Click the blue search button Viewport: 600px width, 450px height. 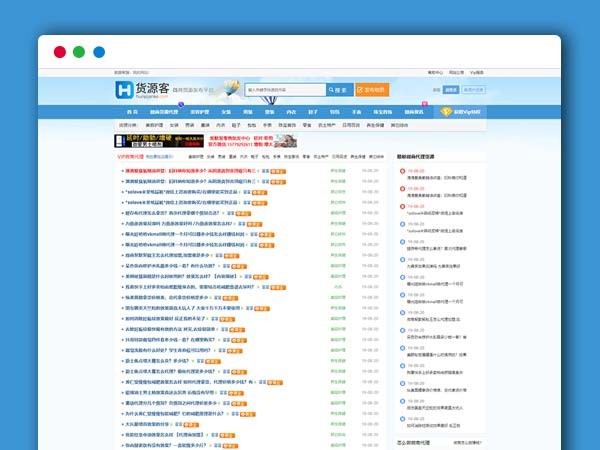click(x=338, y=89)
